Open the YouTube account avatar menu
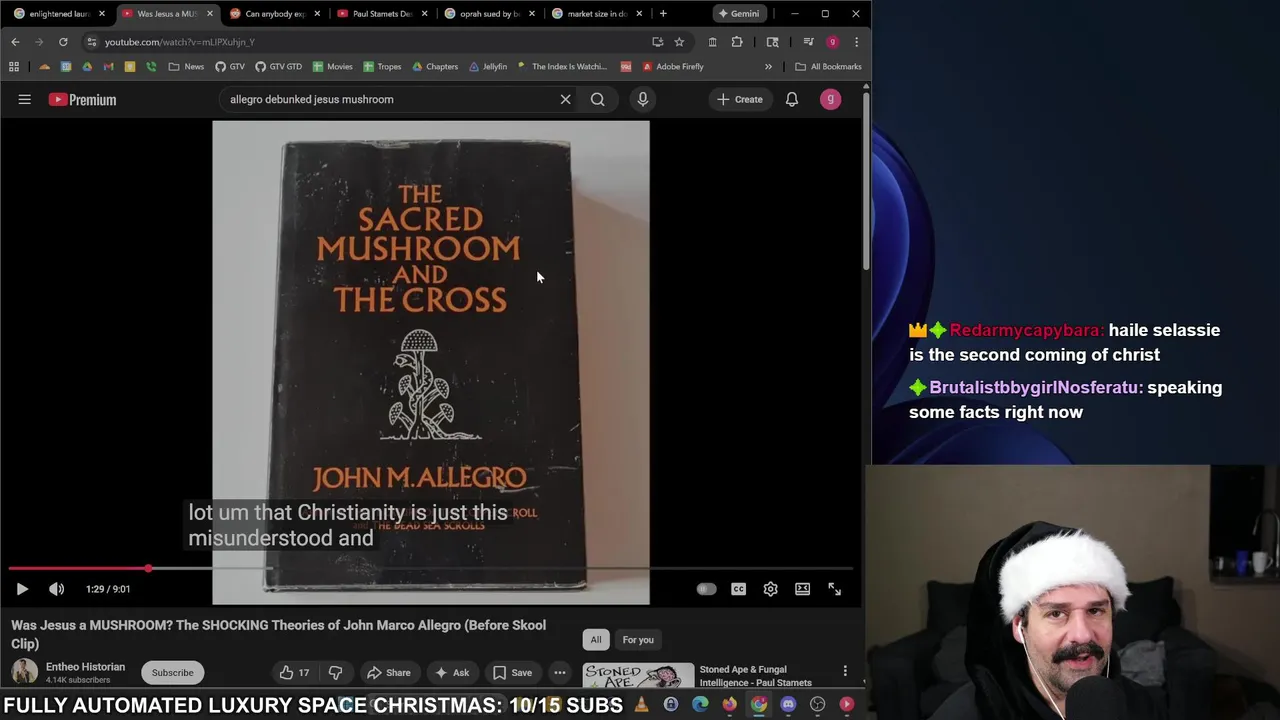Image resolution: width=1280 pixels, height=720 pixels. (830, 99)
